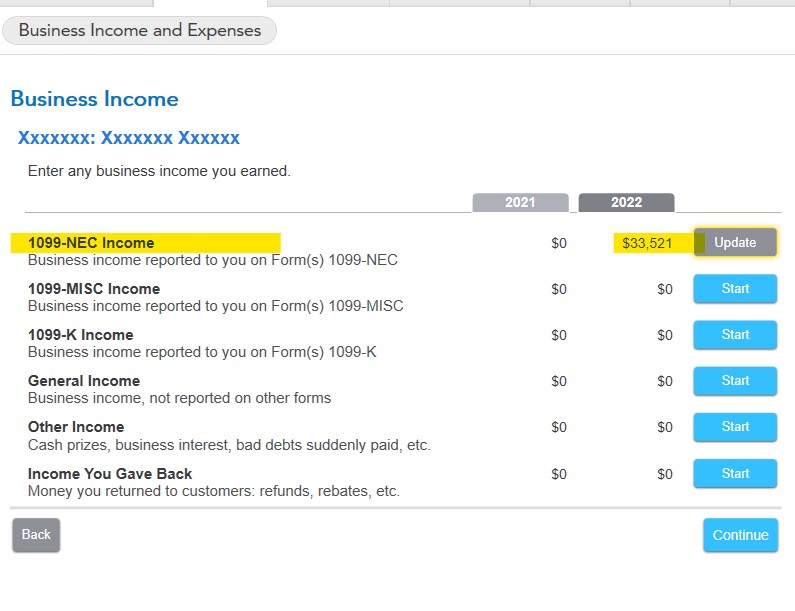Screen dimensions: 795x611
Task: Click 2022 $0 value in 1099-K row
Action: (665, 336)
